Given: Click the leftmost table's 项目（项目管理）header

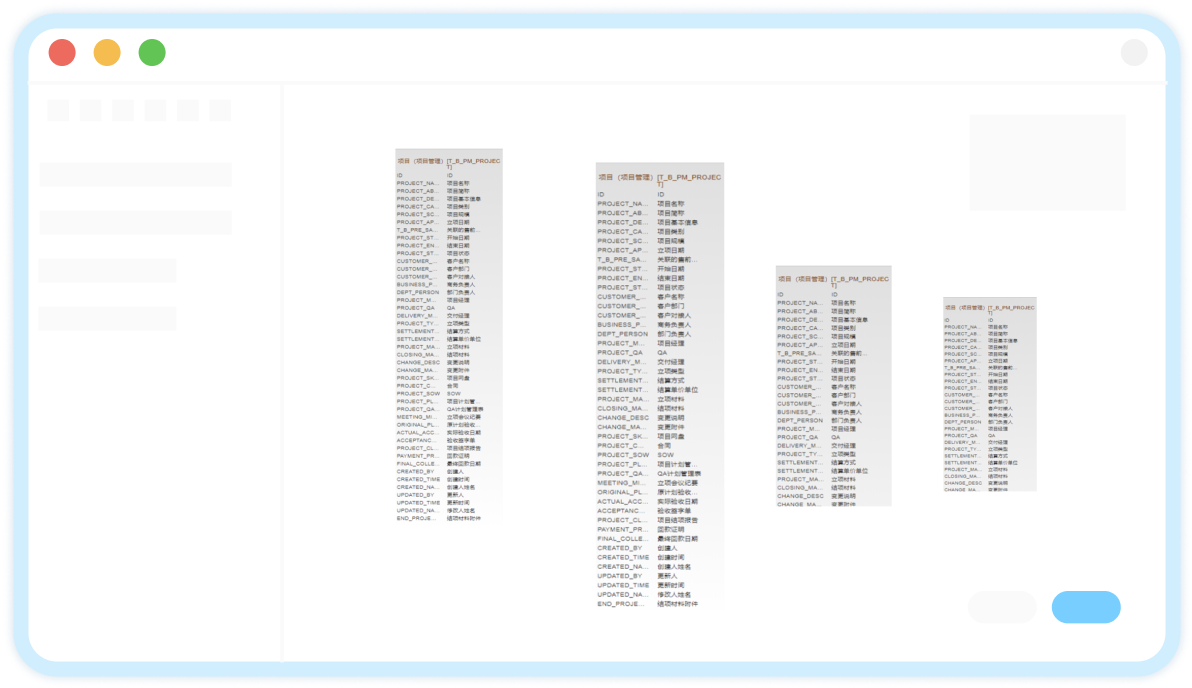Looking at the screenshot, I should pos(420,160).
